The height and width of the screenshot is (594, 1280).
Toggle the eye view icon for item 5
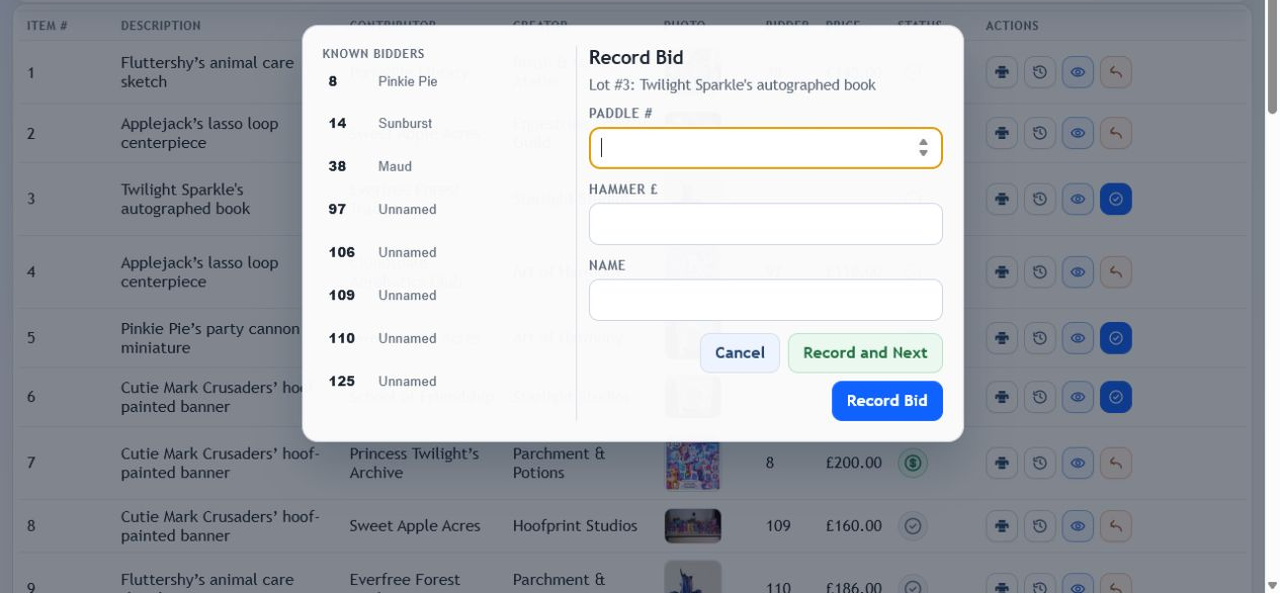[x=1078, y=338]
